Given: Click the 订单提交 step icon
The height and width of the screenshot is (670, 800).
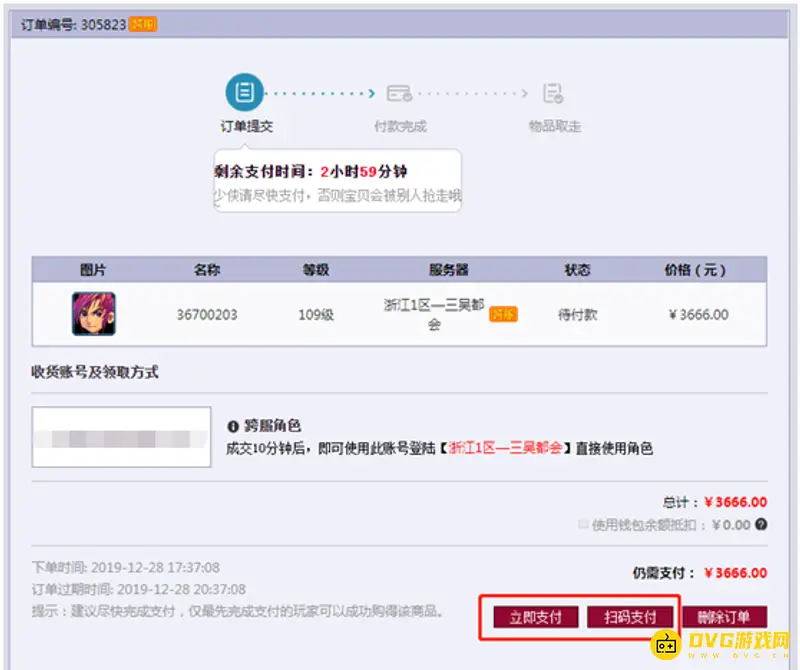Looking at the screenshot, I should 244,92.
